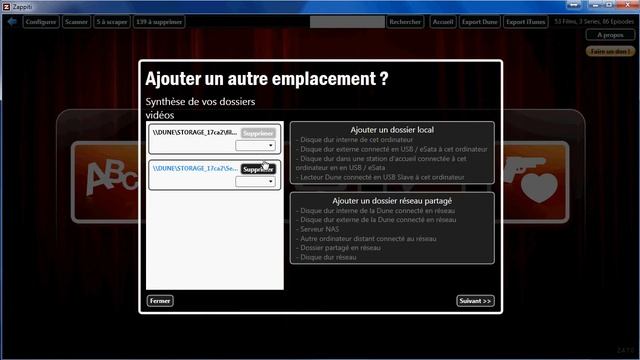Choose 'Ajouter un dossier local' panel
Image resolution: width=640 pixels, height=360 pixels.
(x=392, y=153)
